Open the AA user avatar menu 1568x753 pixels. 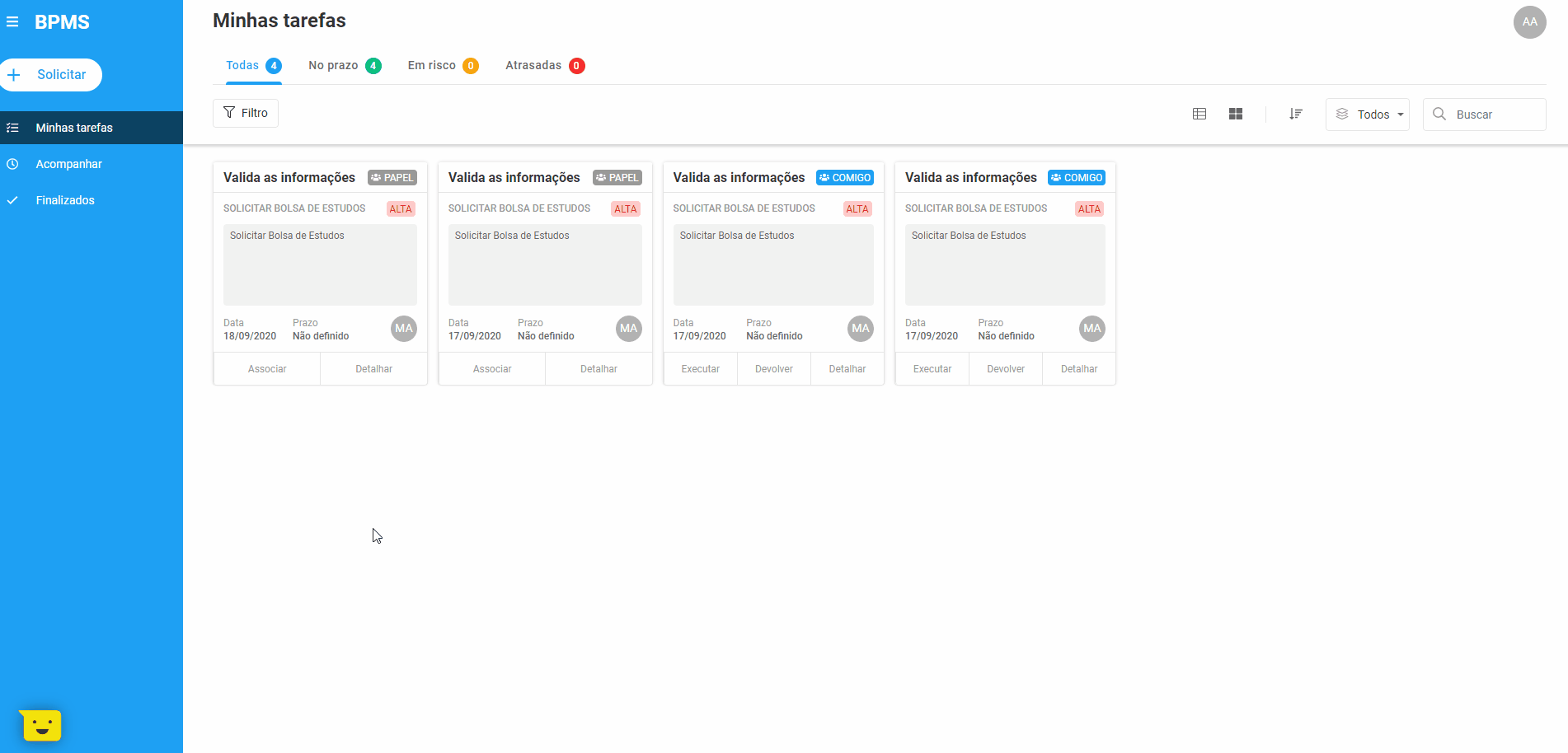(1529, 22)
